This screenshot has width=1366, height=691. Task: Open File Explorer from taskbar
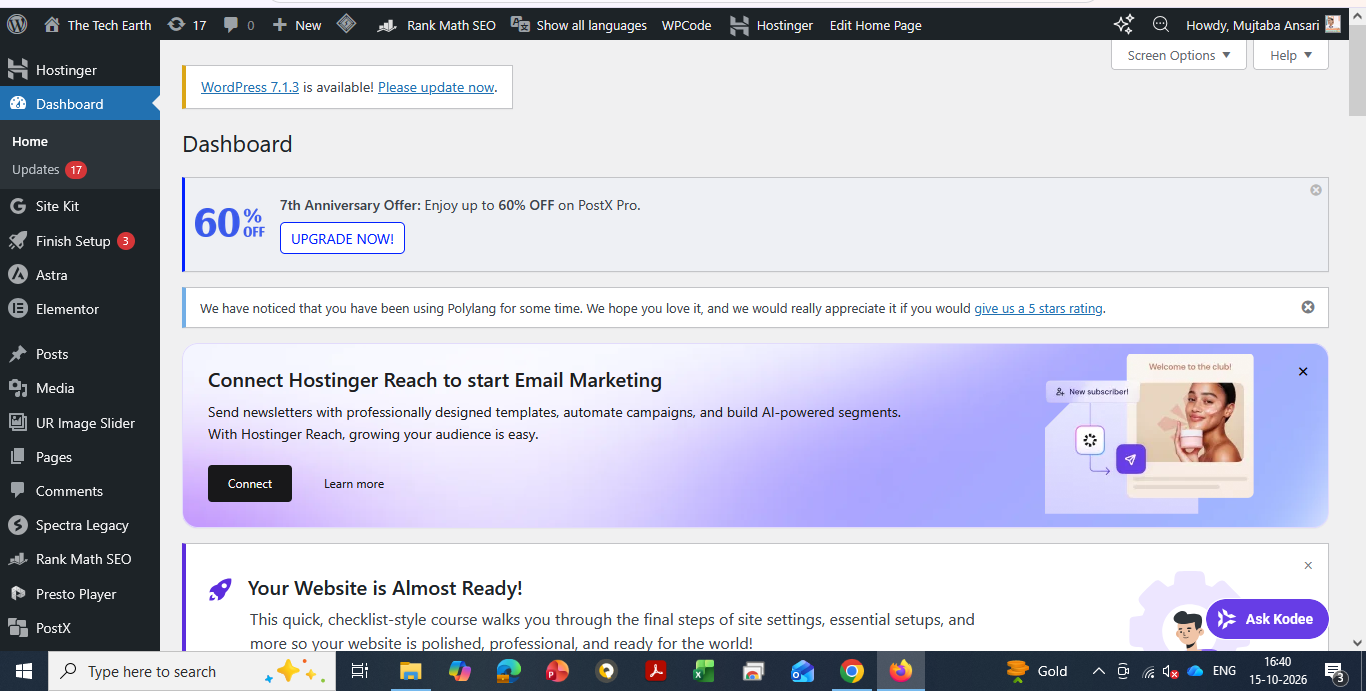point(411,671)
